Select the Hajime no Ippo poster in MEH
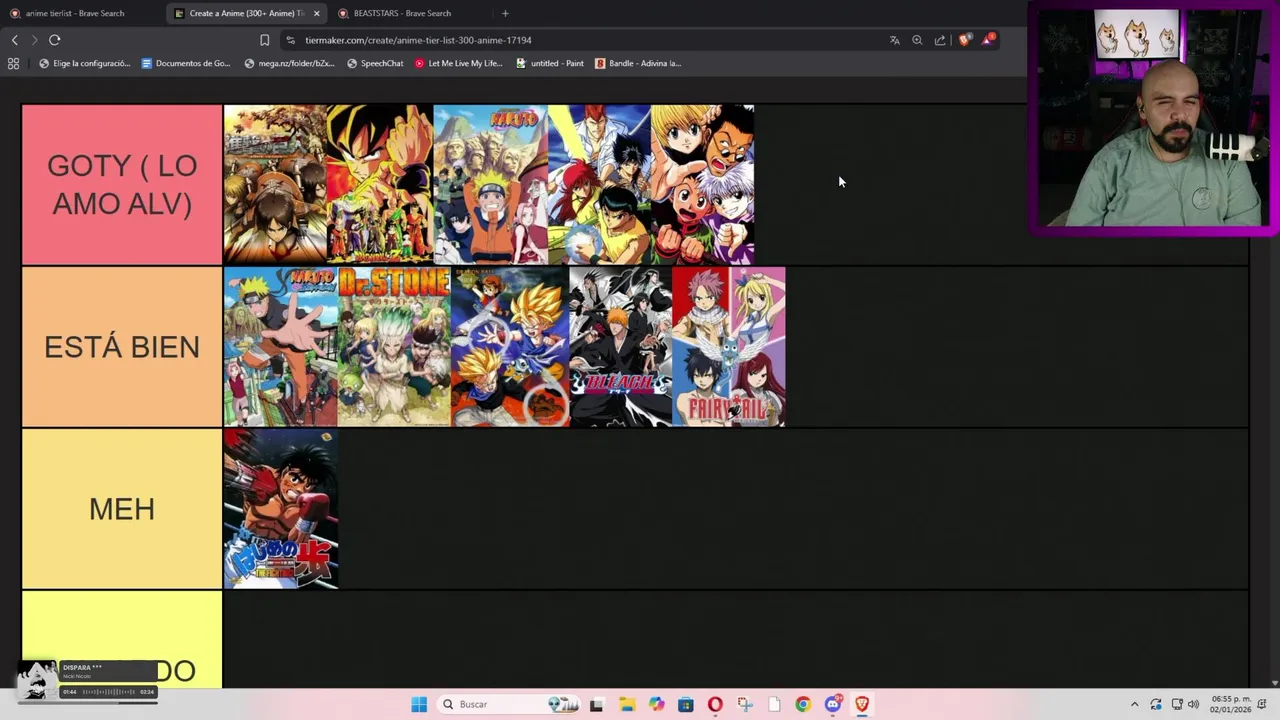Viewport: 1280px width, 720px height. tap(281, 509)
